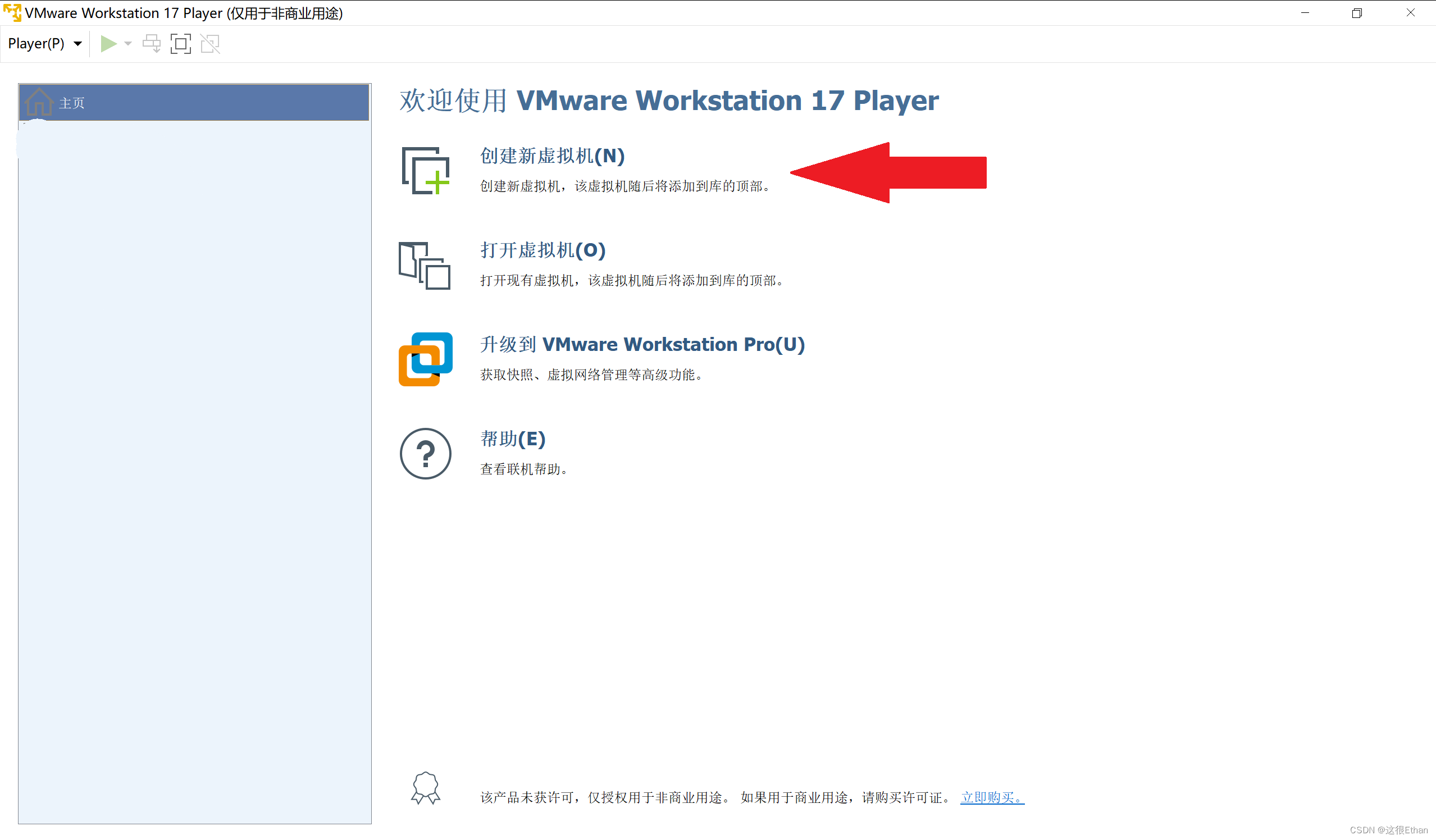Viewport: 1436px width, 840px height.
Task: Click the enter full screen toolbar icon
Action: (181, 44)
